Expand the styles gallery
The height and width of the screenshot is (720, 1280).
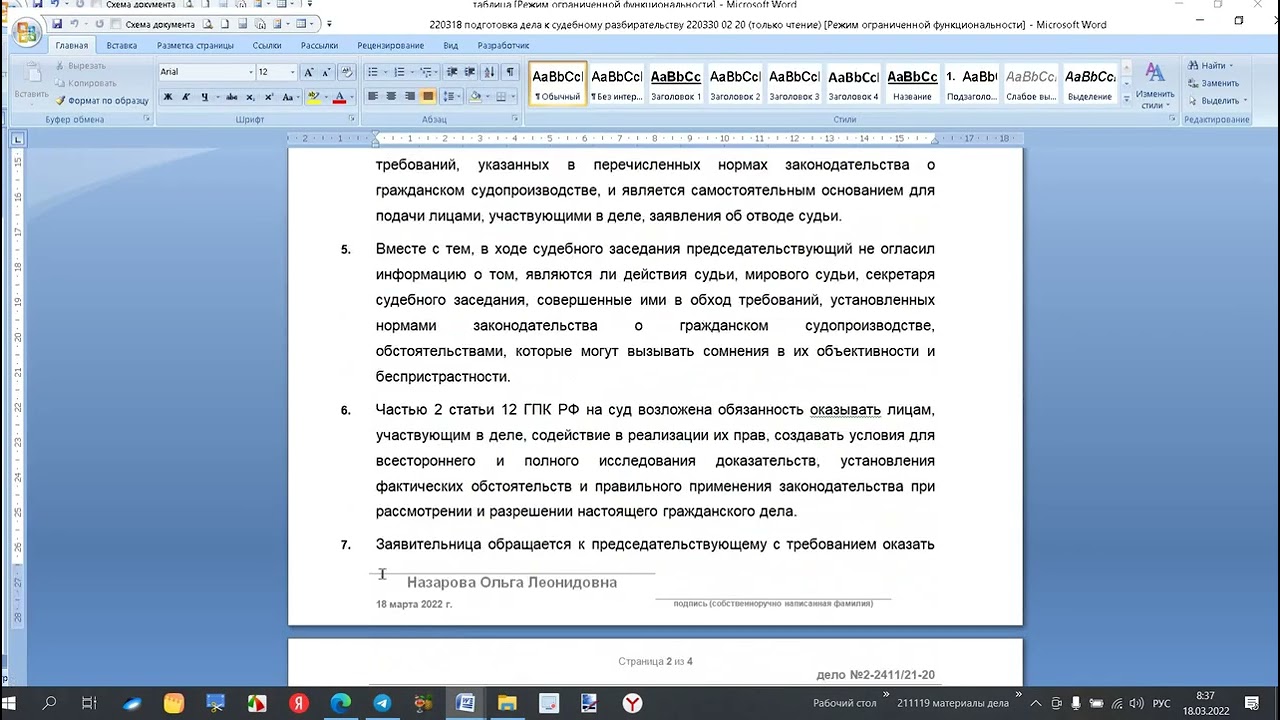pyautogui.click(x=1126, y=99)
